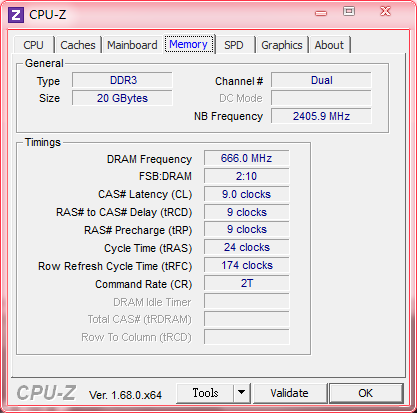Go to the Mainboard tab
The width and height of the screenshot is (417, 413).
[132, 45]
